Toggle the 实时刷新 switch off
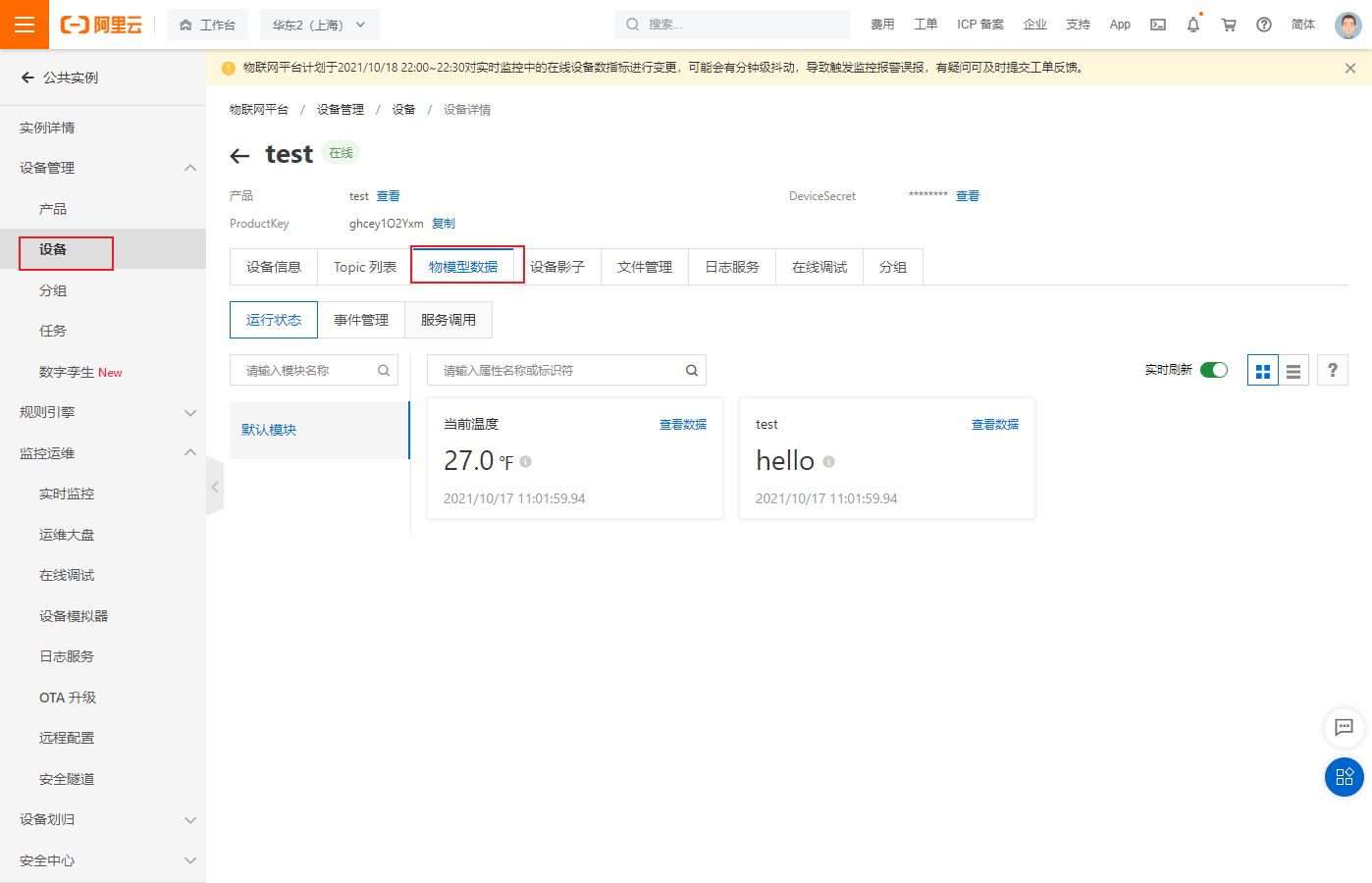The width and height of the screenshot is (1372, 883). point(1214,370)
